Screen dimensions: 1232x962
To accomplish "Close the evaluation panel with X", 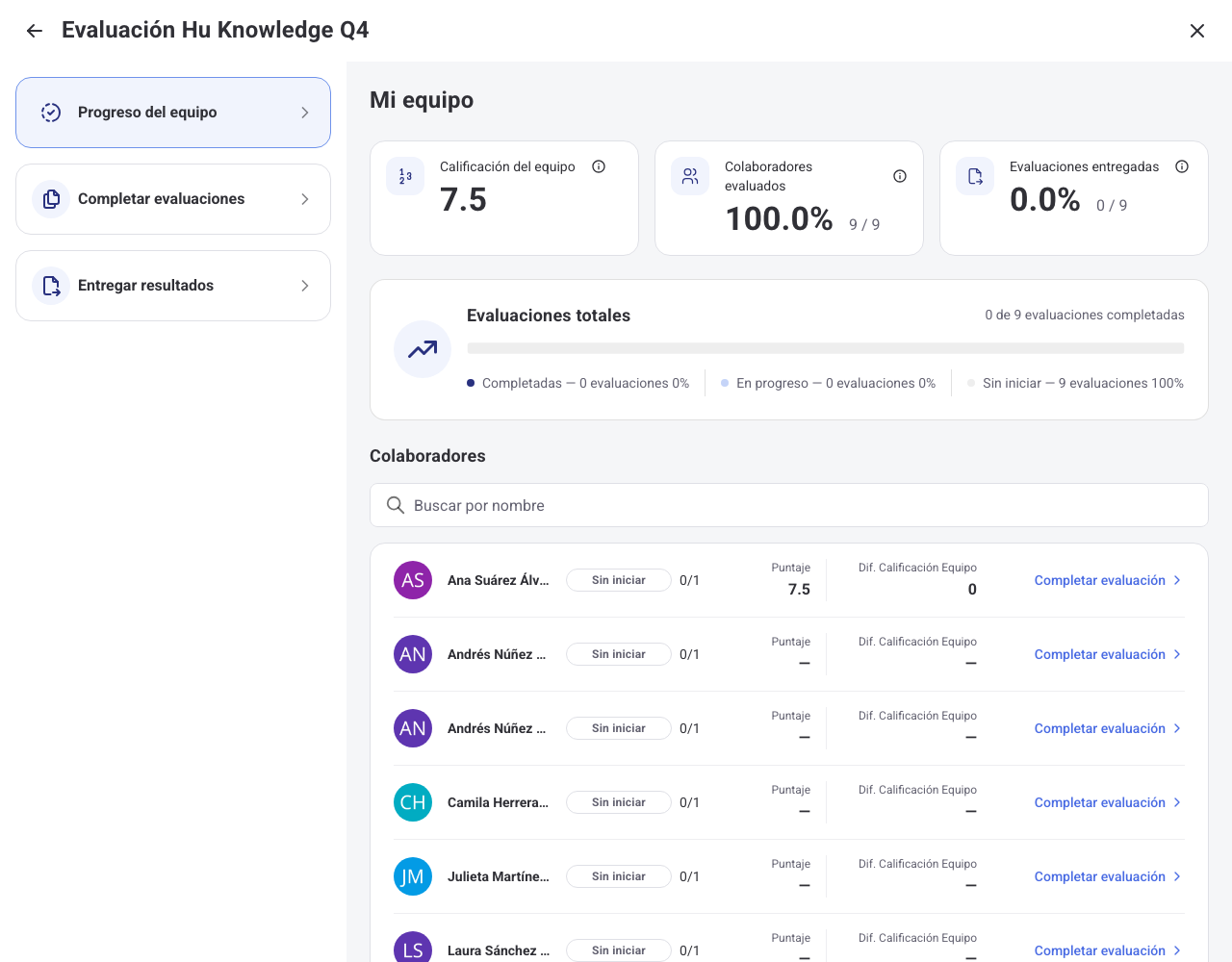I will [1197, 31].
